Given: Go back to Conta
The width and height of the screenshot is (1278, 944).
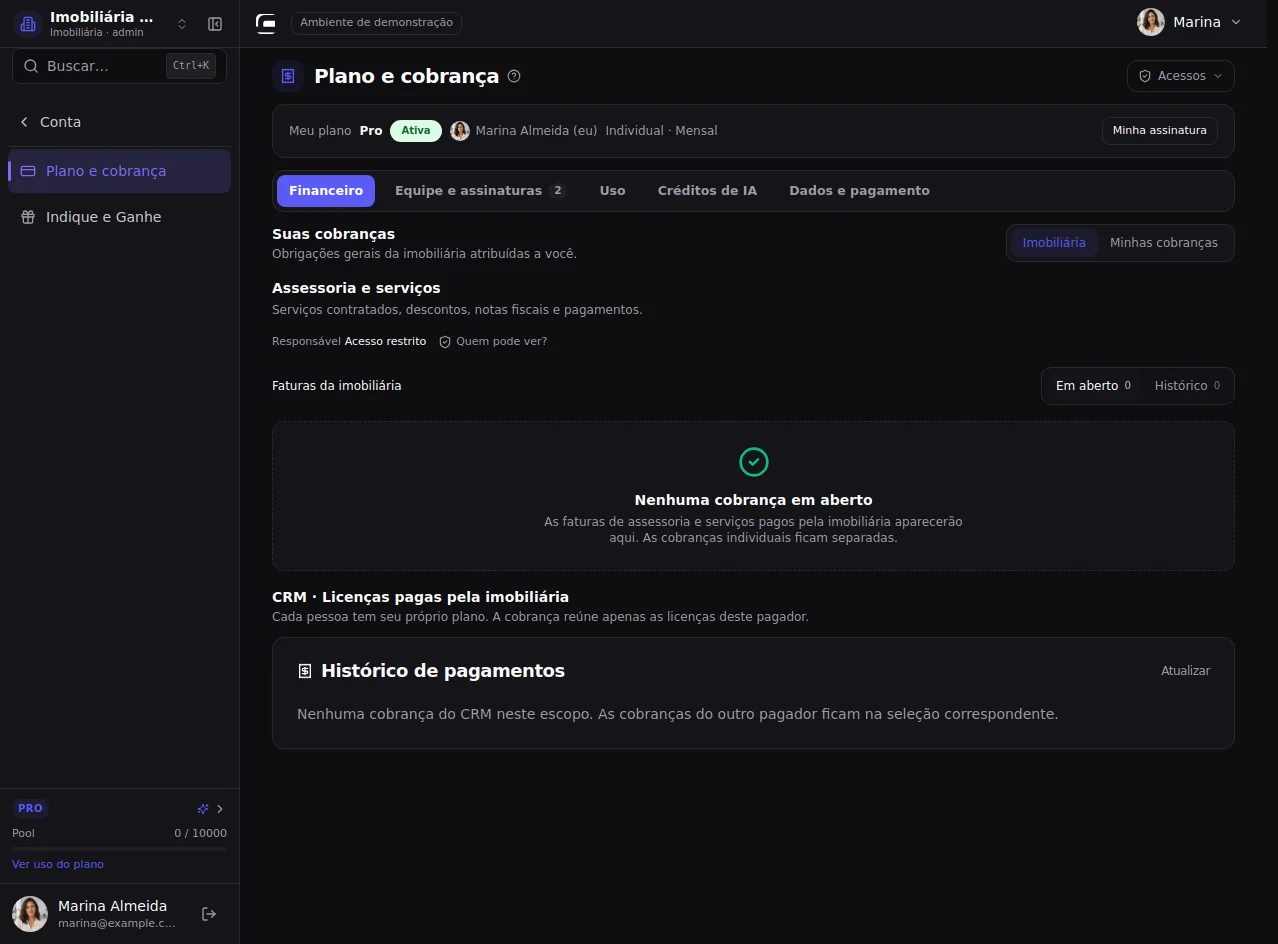Looking at the screenshot, I should coord(50,122).
